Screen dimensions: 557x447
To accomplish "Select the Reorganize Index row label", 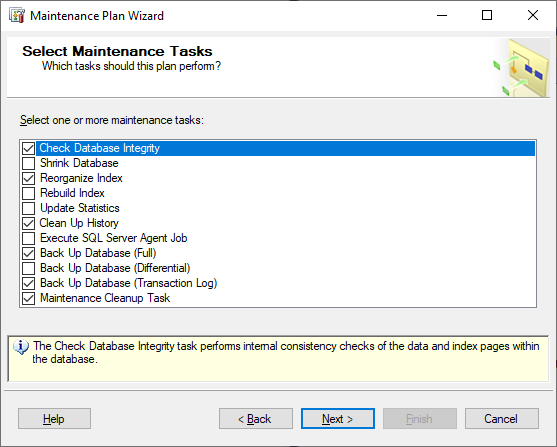I will point(81,178).
